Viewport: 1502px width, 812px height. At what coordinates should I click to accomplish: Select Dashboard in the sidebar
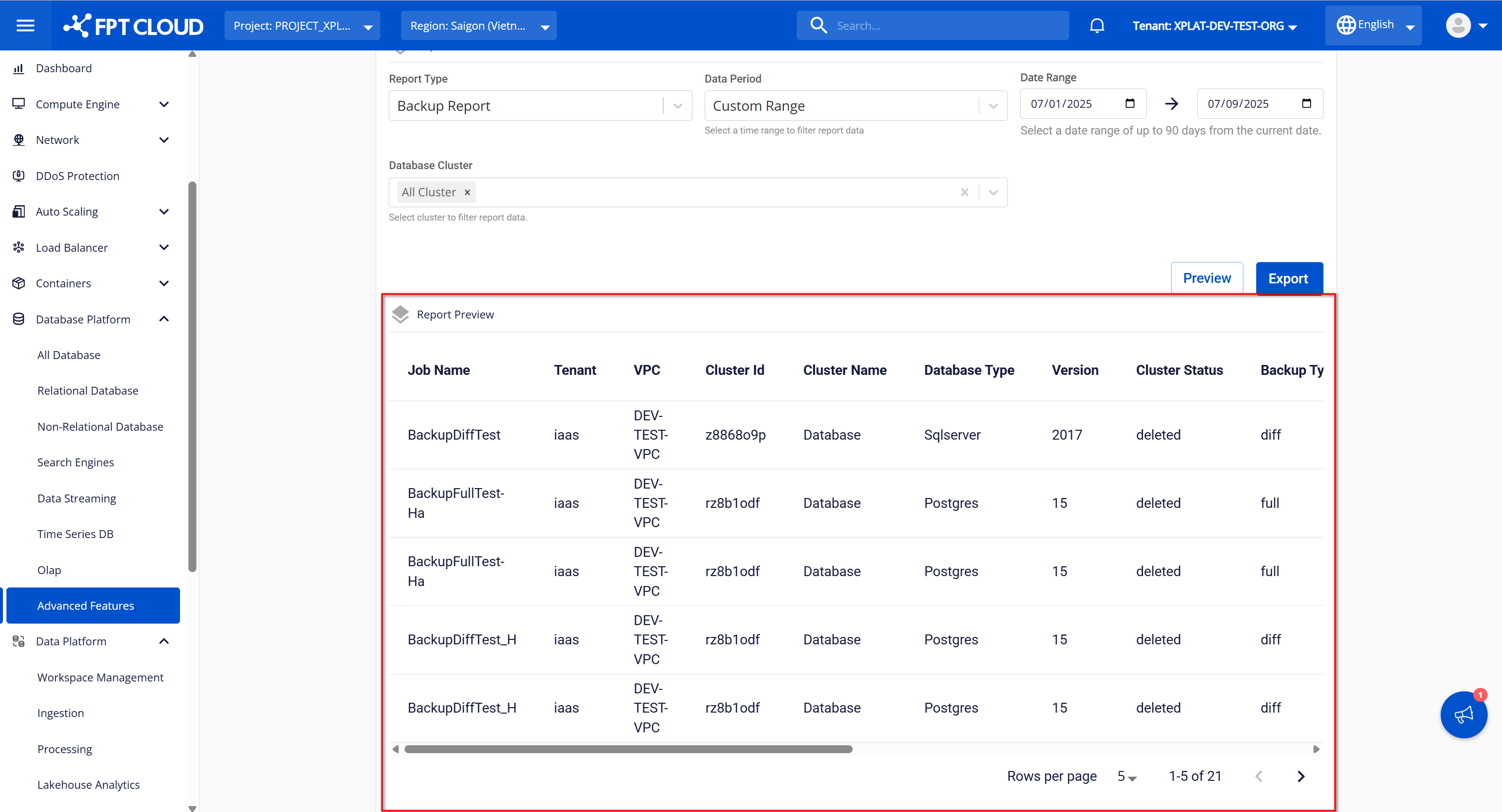64,68
